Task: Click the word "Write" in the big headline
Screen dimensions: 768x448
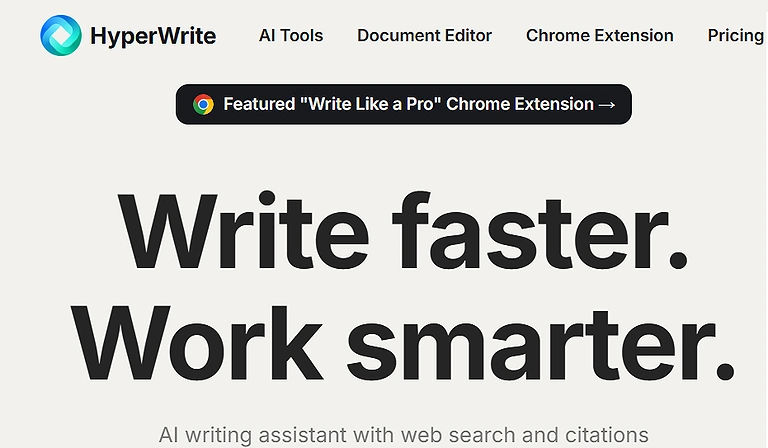Action: tap(243, 230)
